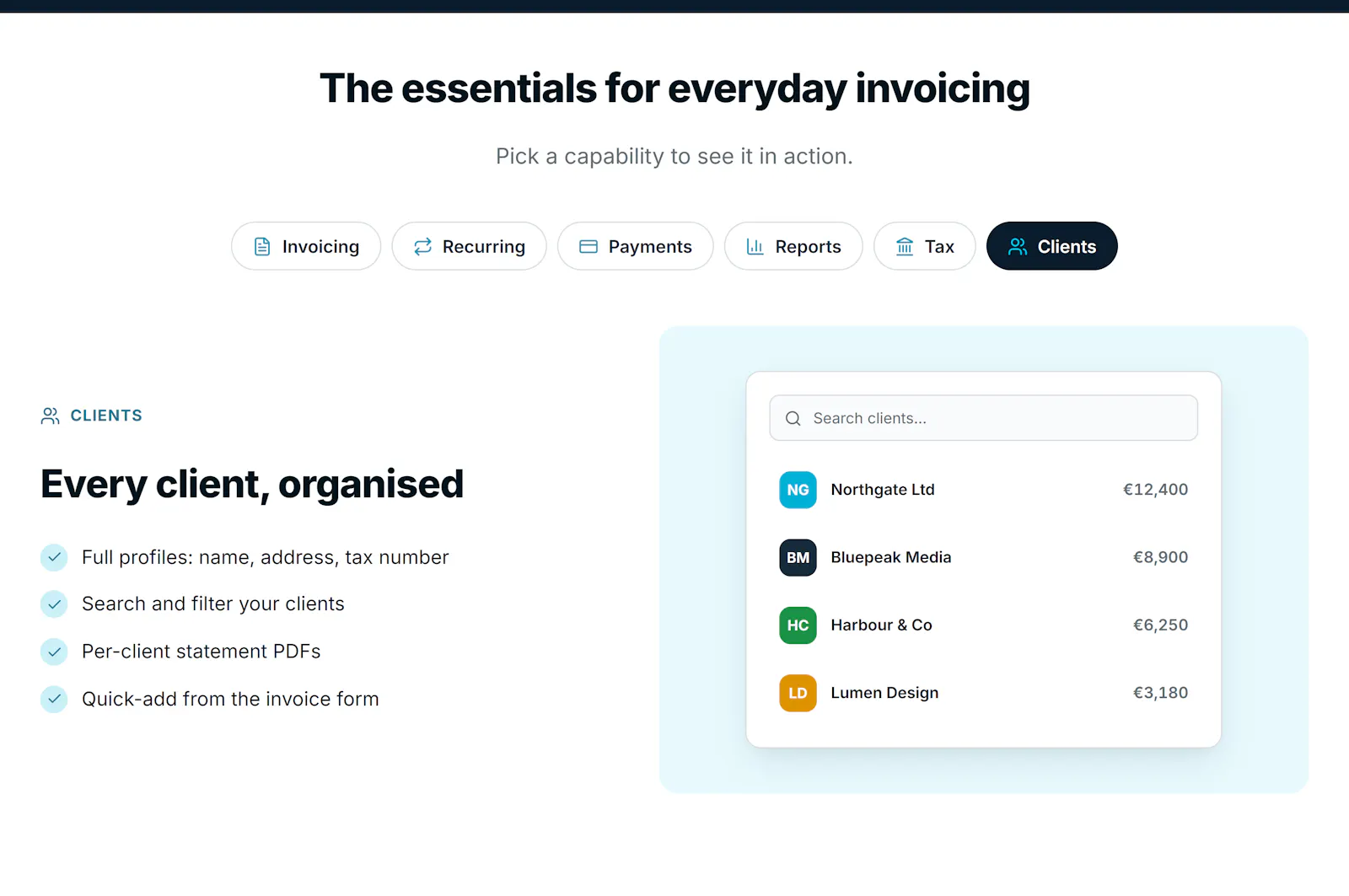Click the checkmark beside 'Quick-add from the invoice form'
This screenshot has height=896, width=1349.
54,699
